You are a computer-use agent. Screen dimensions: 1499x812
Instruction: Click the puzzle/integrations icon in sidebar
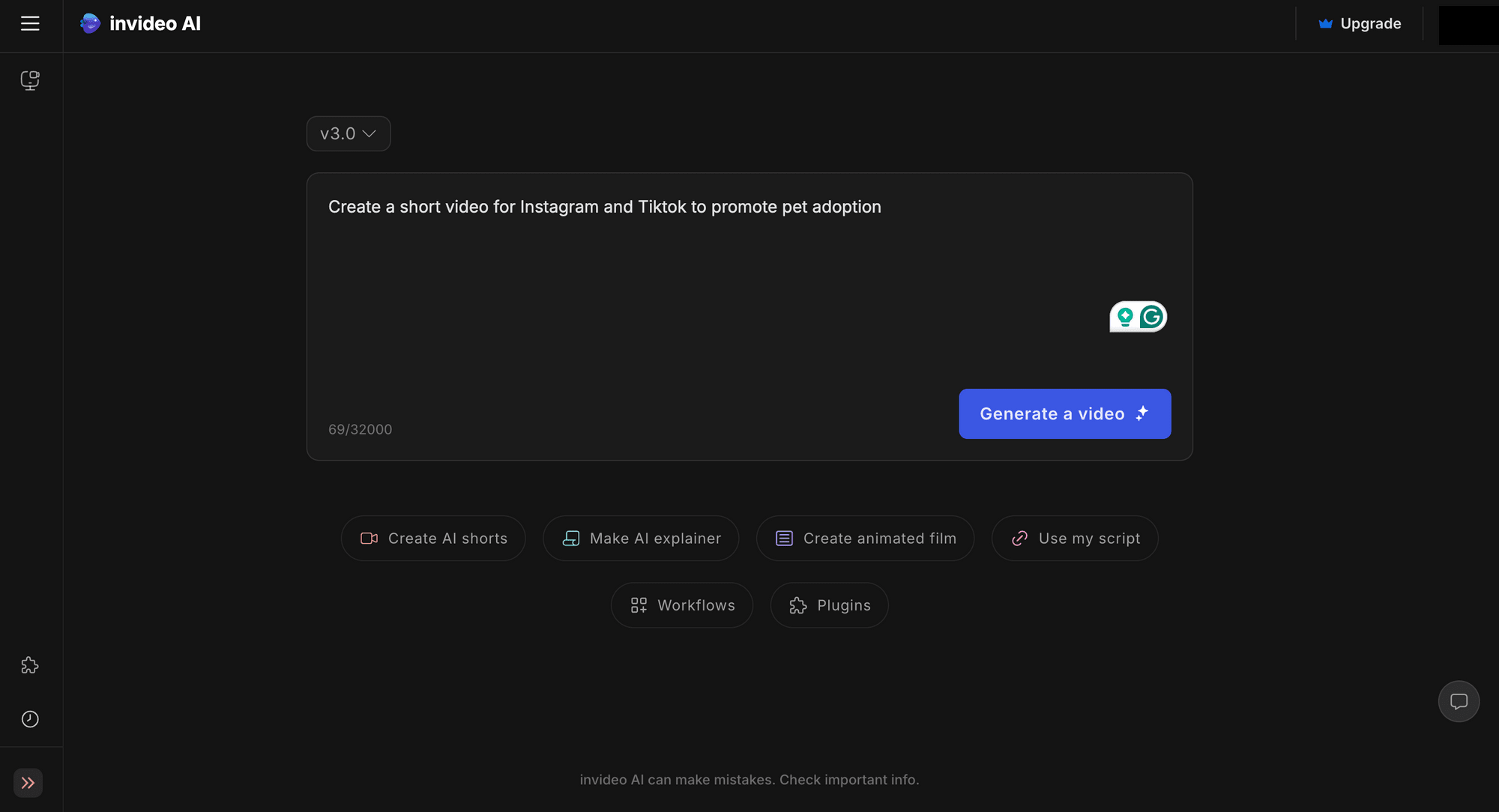pos(29,665)
